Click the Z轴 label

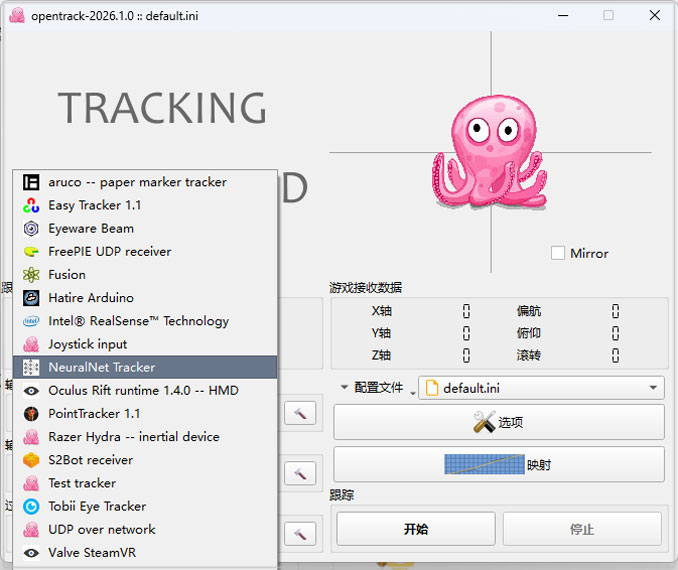(x=381, y=355)
